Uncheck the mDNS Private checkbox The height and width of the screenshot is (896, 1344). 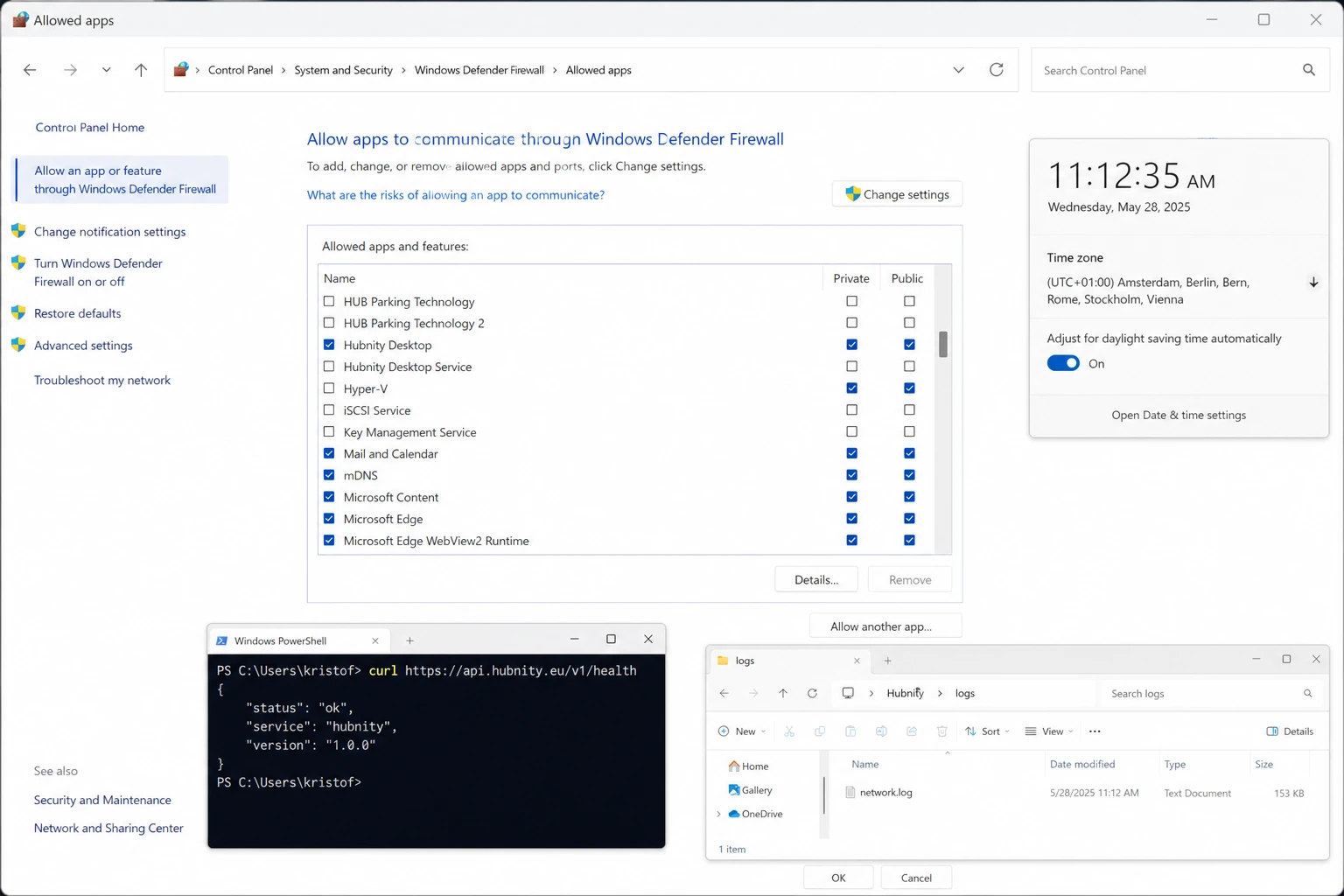coord(851,475)
